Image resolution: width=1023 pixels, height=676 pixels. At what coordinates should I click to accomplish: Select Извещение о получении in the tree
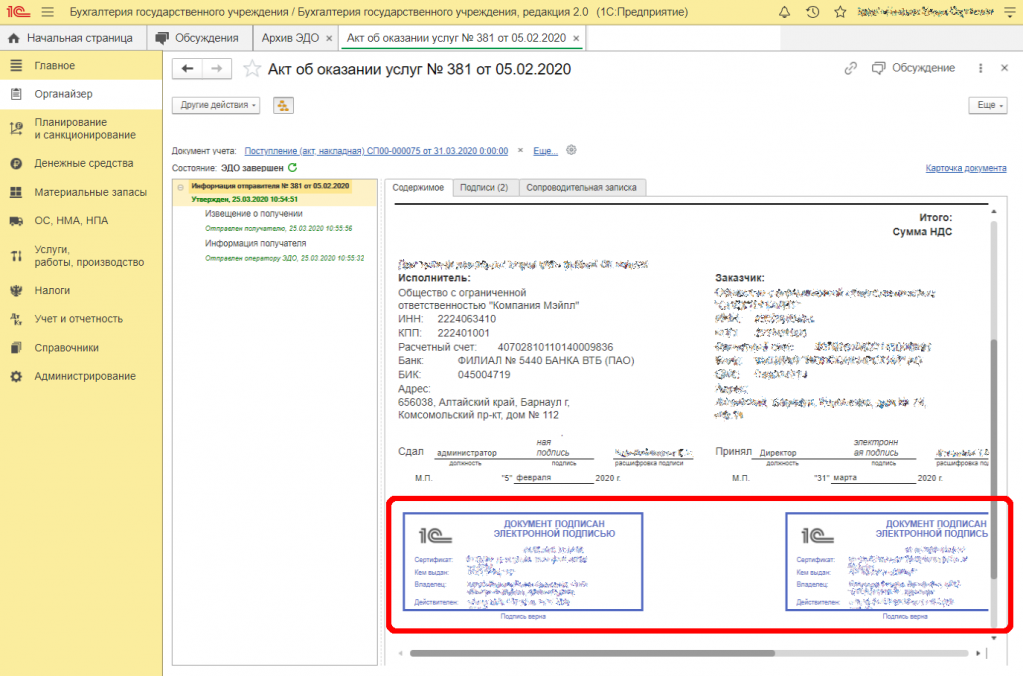(x=253, y=214)
